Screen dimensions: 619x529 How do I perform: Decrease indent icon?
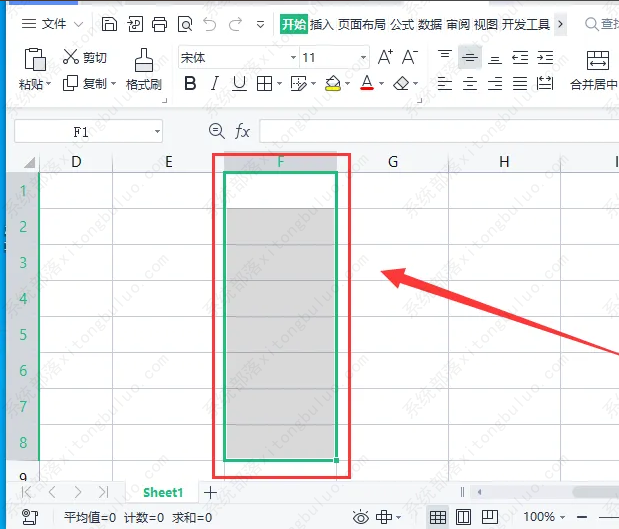tap(520, 58)
